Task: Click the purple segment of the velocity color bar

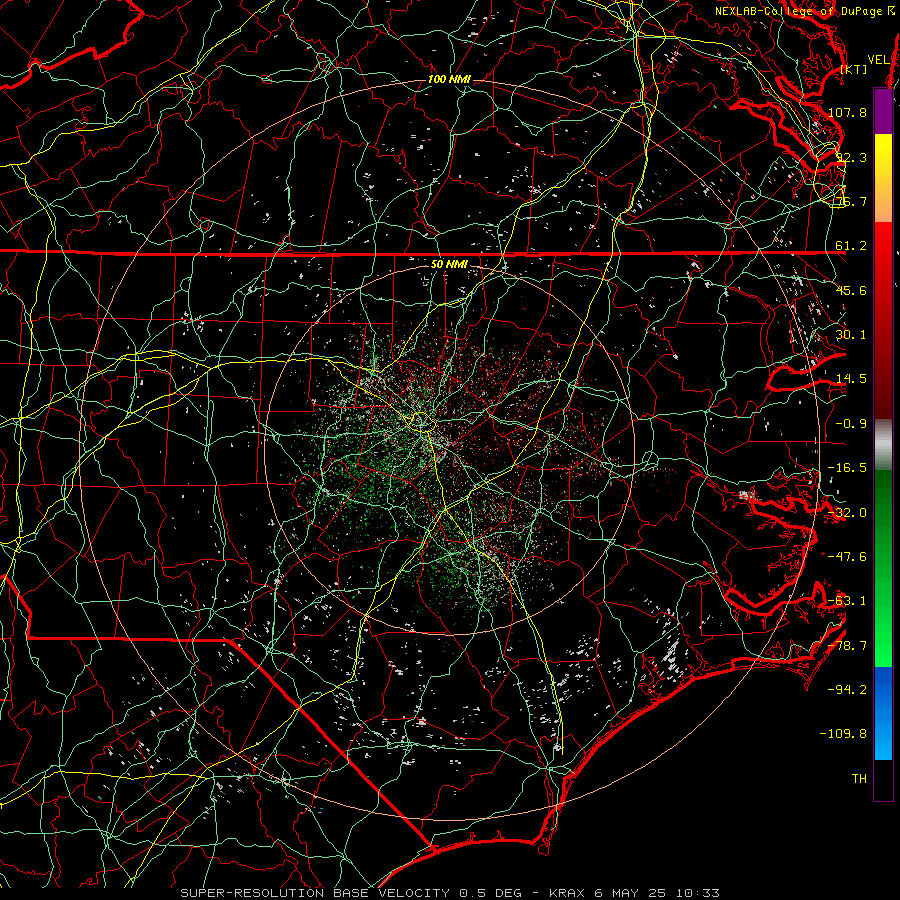Action: (883, 111)
